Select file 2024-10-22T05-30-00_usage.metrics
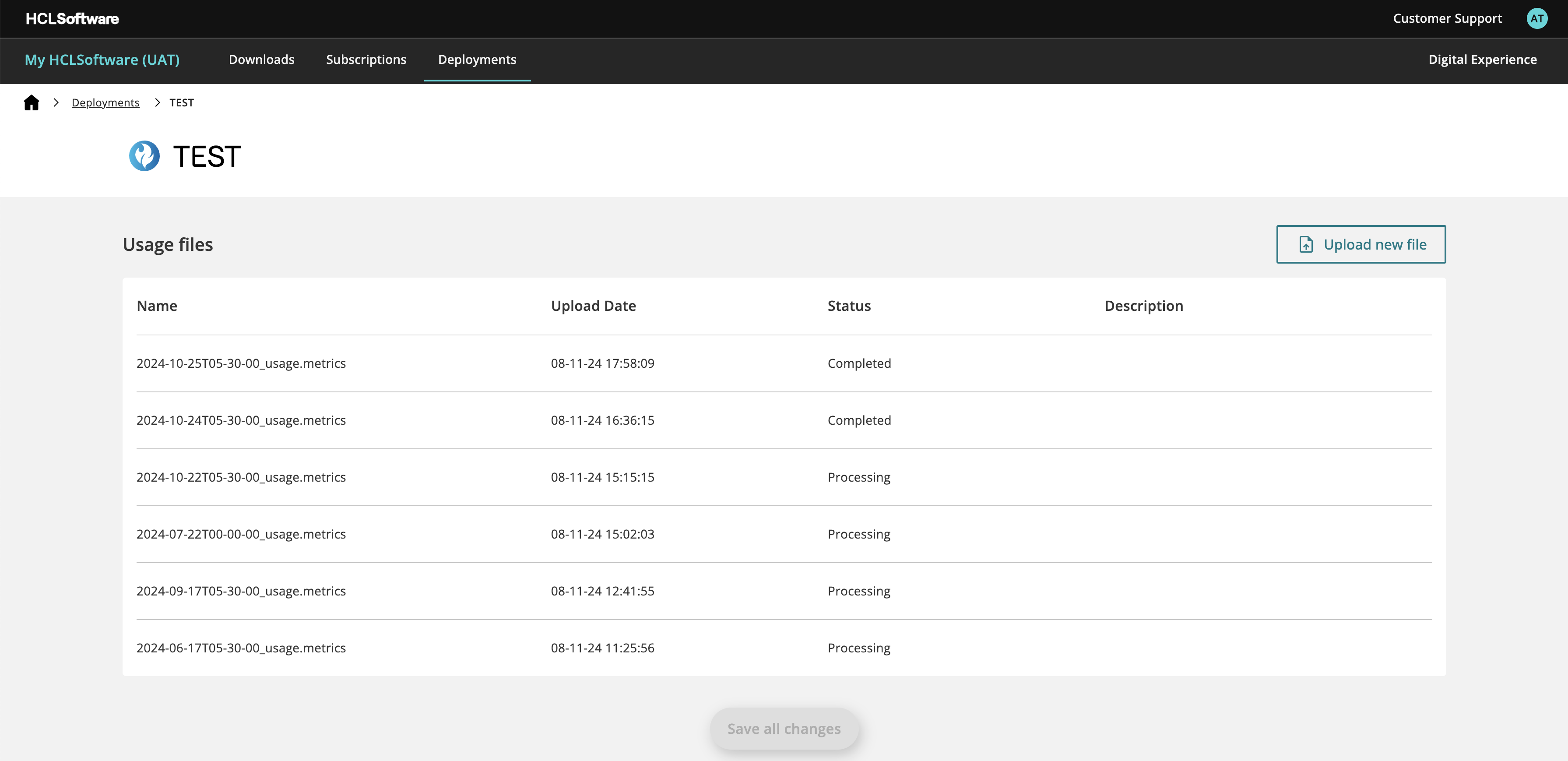This screenshot has width=1568, height=761. pos(241,477)
